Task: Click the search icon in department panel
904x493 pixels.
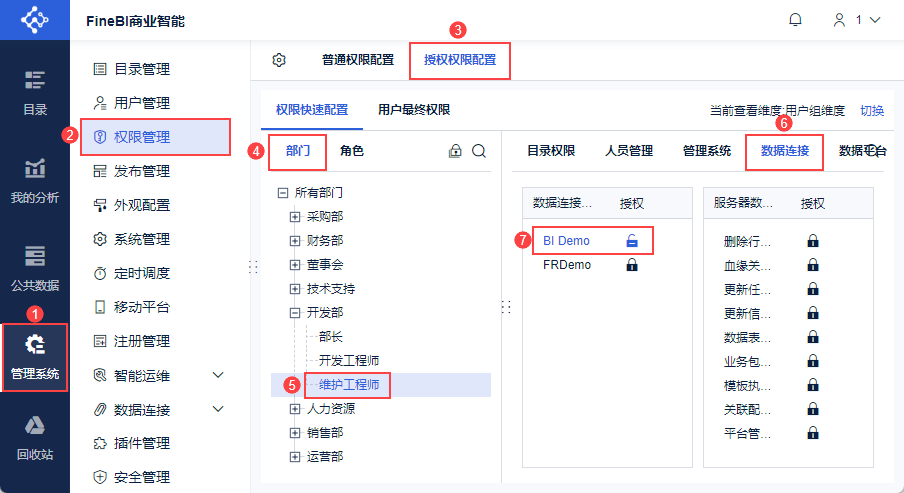Action: click(x=479, y=151)
